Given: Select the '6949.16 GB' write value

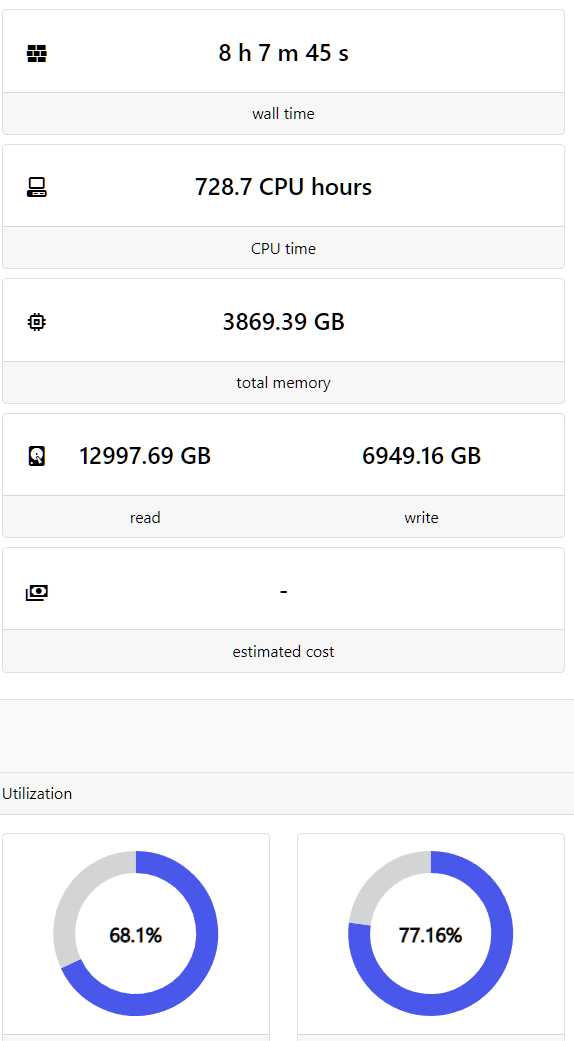Looking at the screenshot, I should point(421,455).
